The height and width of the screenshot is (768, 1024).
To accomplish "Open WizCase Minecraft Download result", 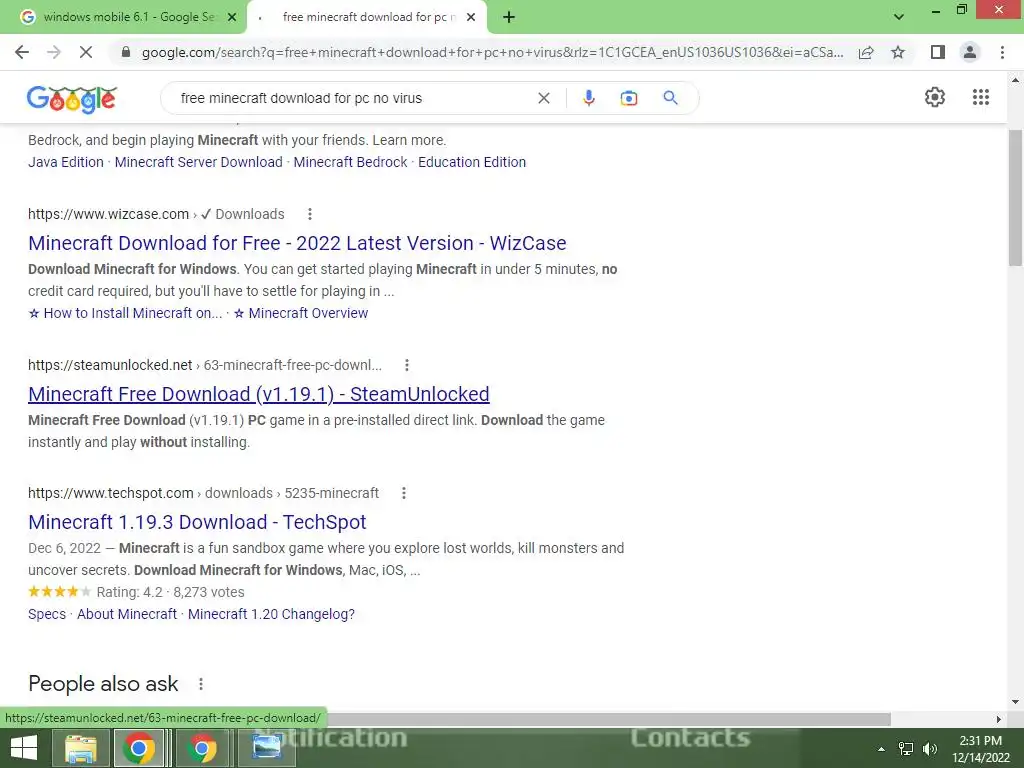I will pyautogui.click(x=297, y=243).
